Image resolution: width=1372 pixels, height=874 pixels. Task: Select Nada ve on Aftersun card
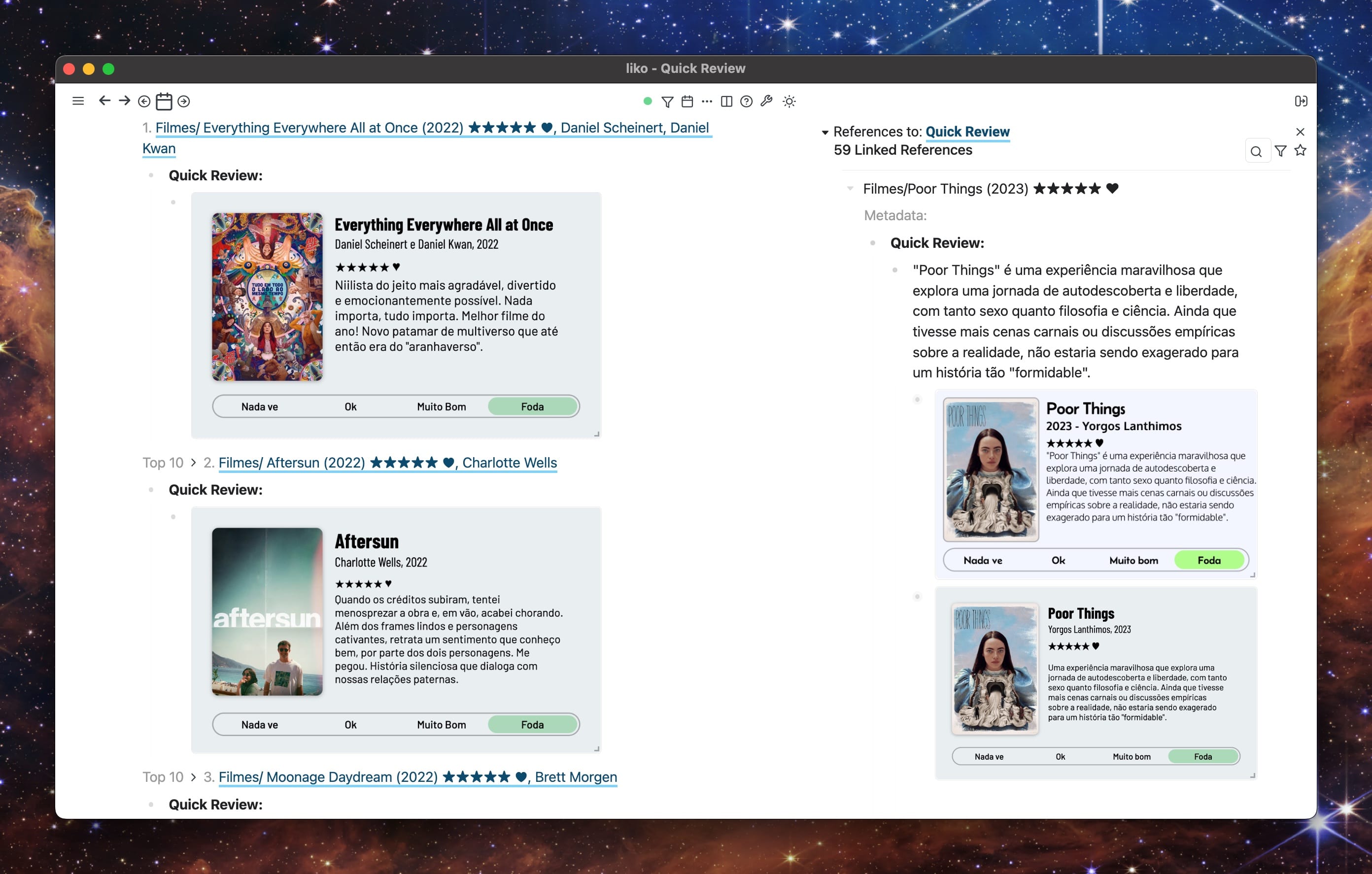(259, 724)
